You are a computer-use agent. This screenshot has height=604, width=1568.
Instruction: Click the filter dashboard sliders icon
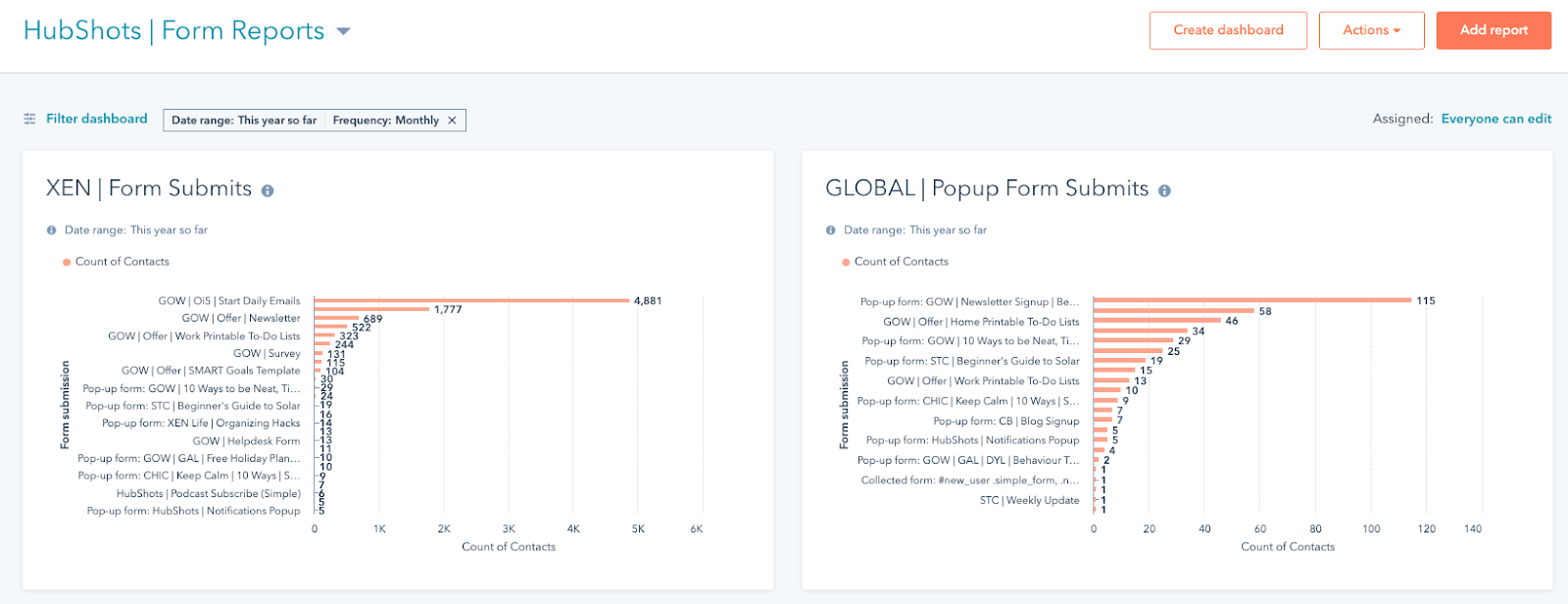(29, 119)
